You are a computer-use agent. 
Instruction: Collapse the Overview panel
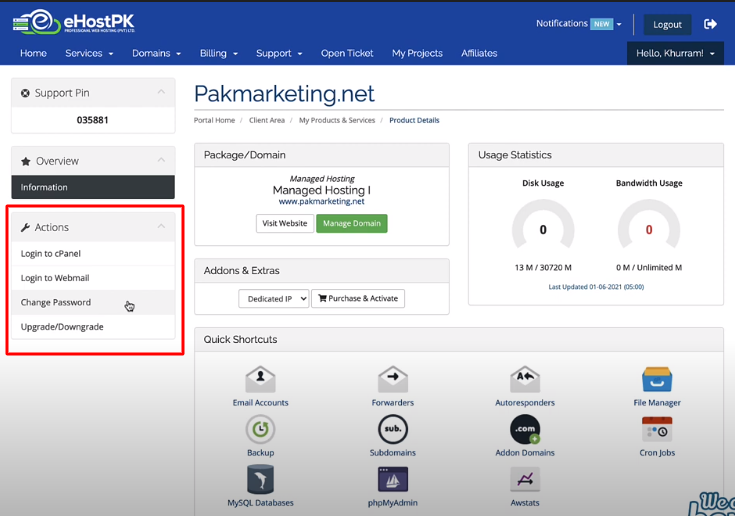point(161,160)
